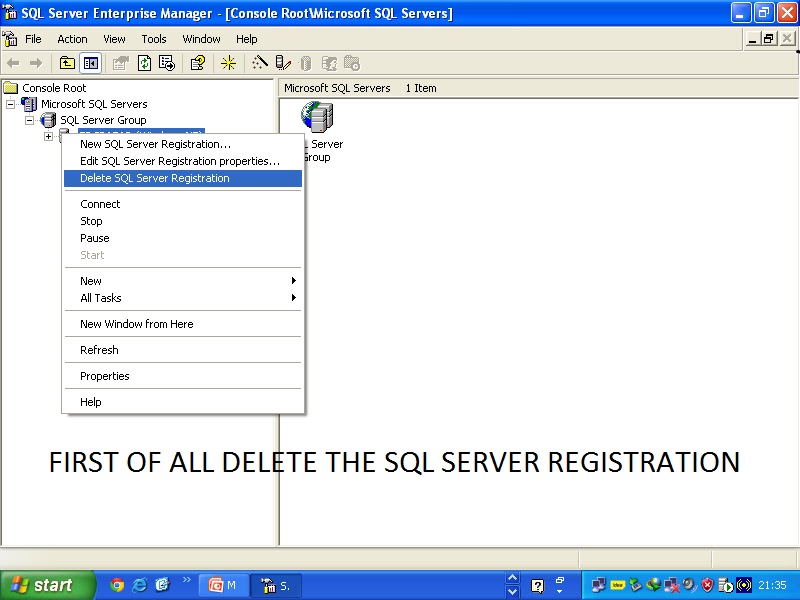Minimize the inner MDI child window
800x600 pixels.
pos(752,39)
